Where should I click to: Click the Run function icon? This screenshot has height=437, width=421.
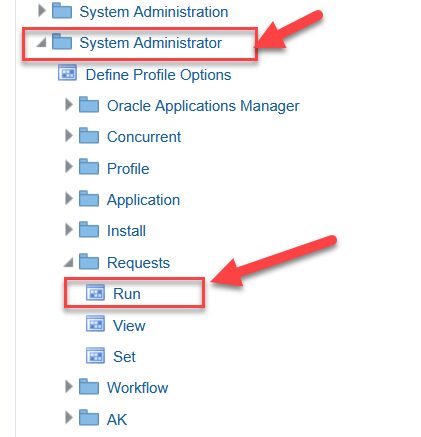tap(95, 292)
